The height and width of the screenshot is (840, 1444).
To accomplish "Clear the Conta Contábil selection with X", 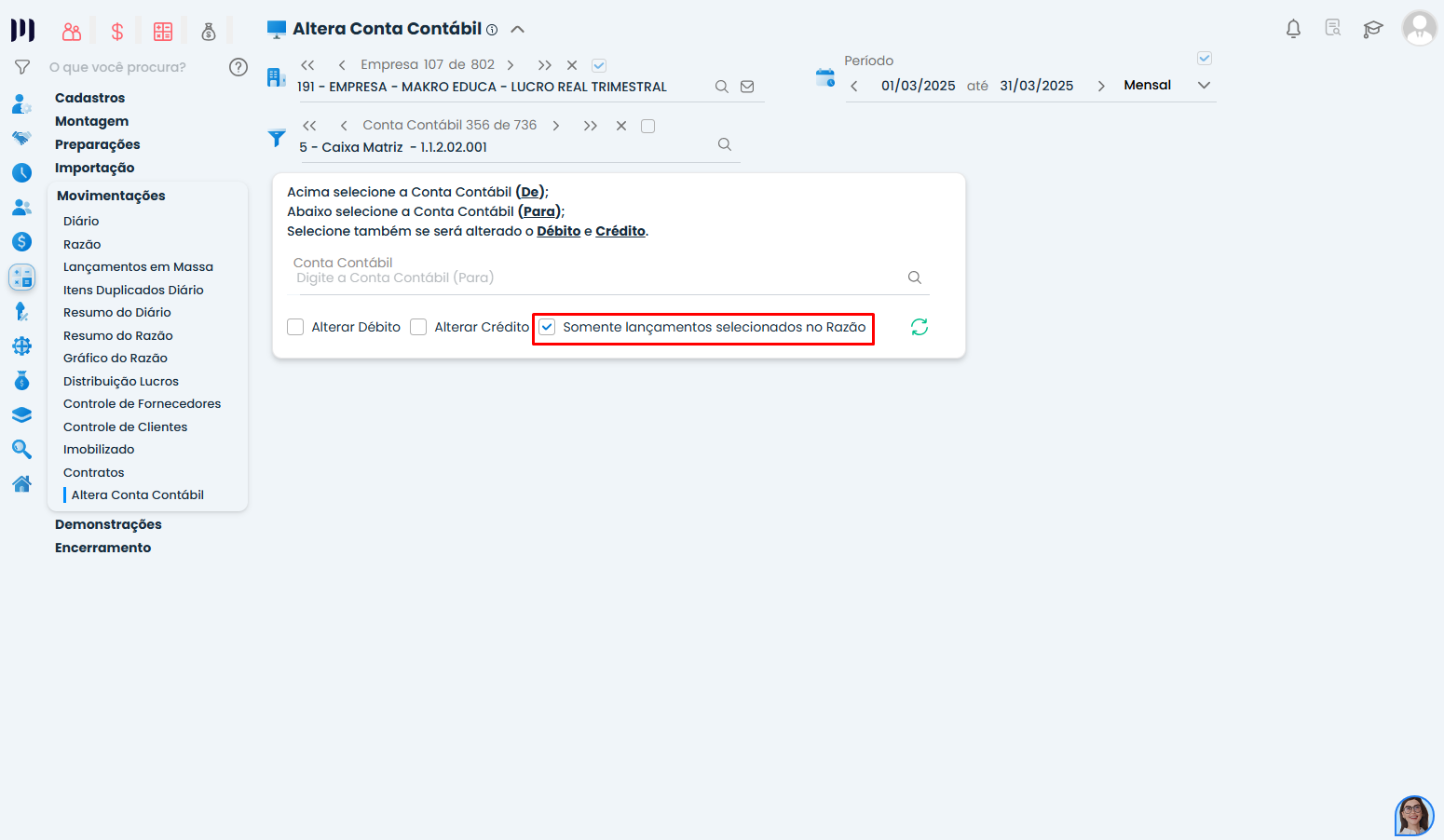I will click(621, 126).
